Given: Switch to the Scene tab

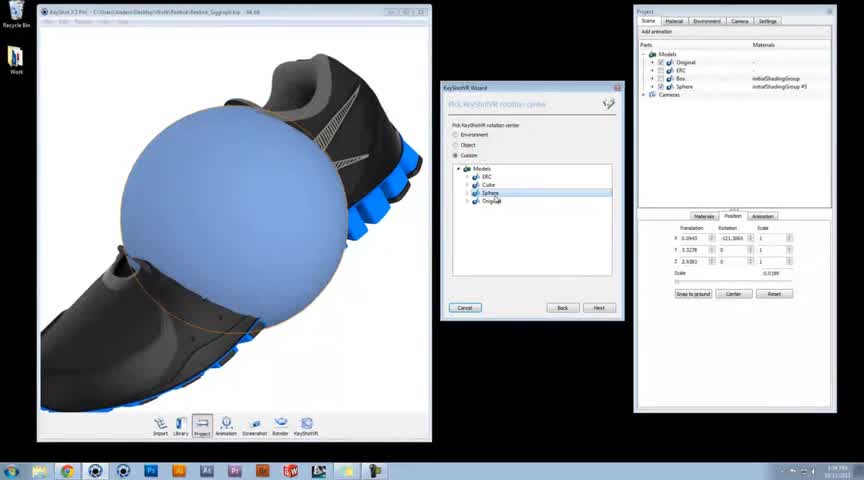Looking at the screenshot, I should pyautogui.click(x=649, y=21).
